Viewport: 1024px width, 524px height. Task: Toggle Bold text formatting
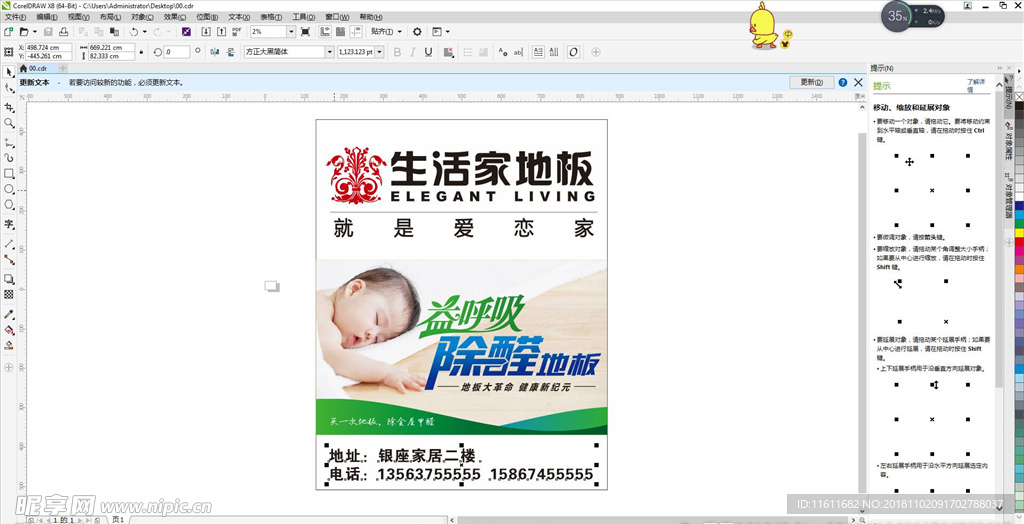(397, 52)
